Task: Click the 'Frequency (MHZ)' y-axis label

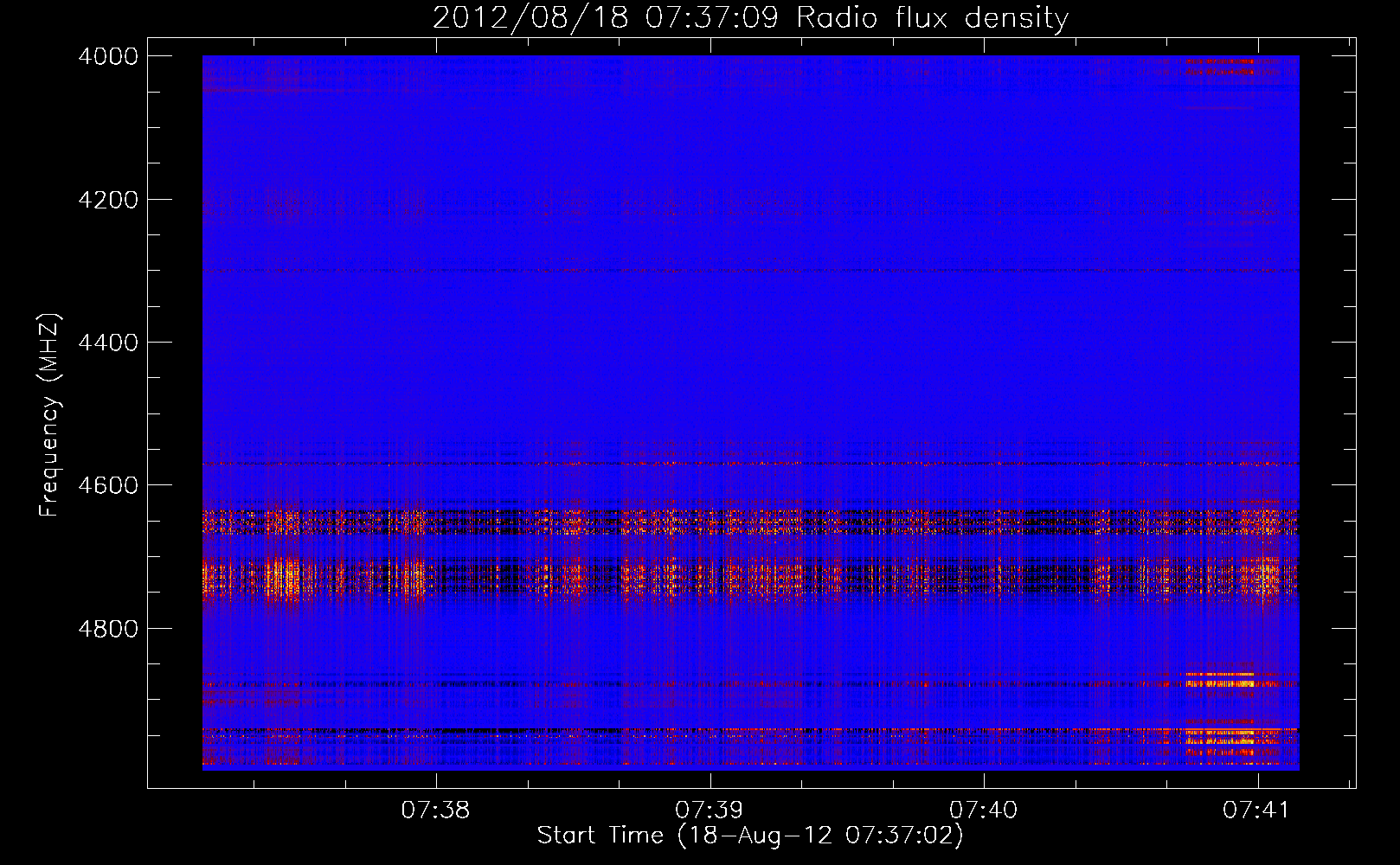Action: (49, 415)
